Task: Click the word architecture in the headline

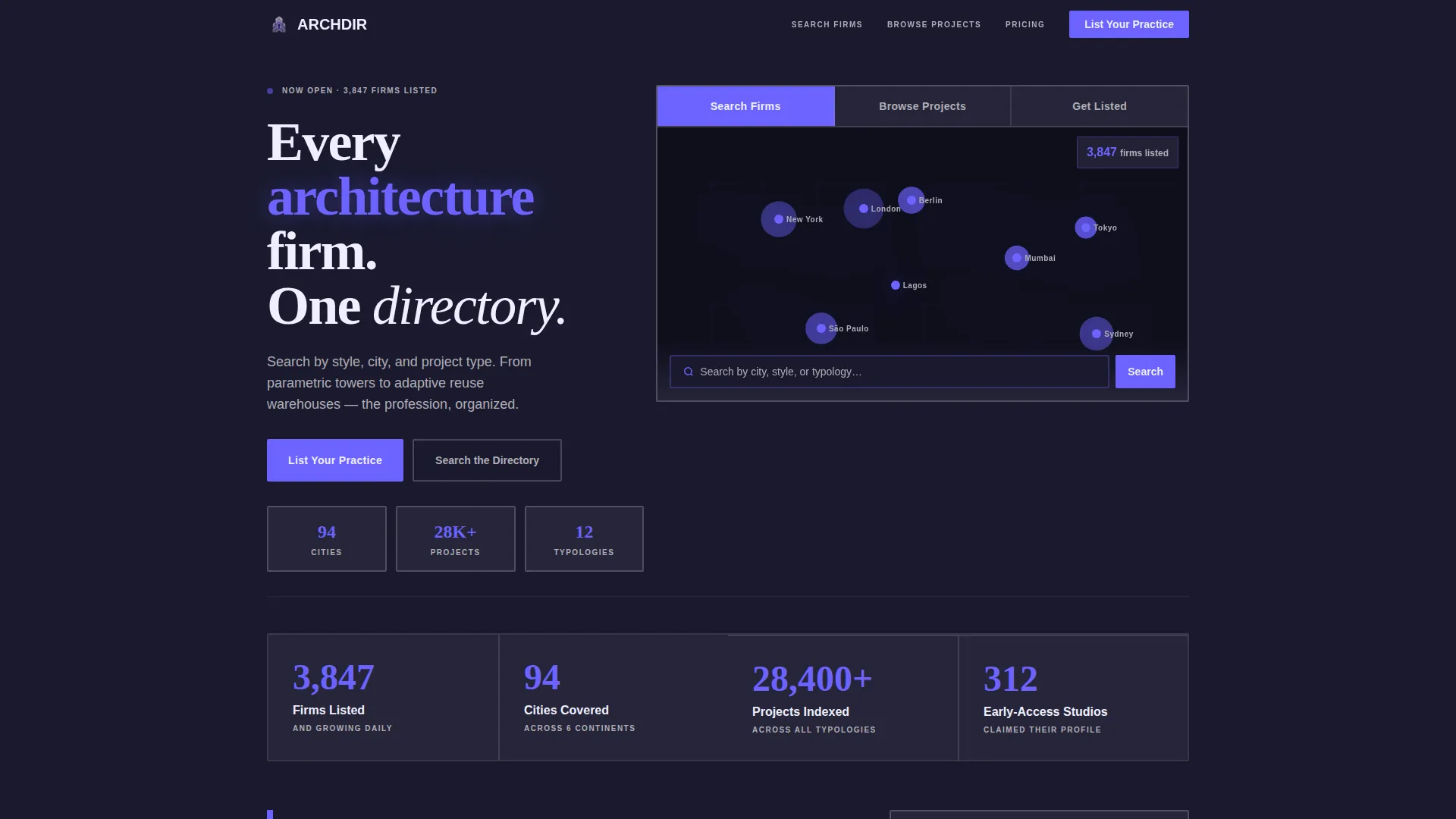Action: point(400,197)
